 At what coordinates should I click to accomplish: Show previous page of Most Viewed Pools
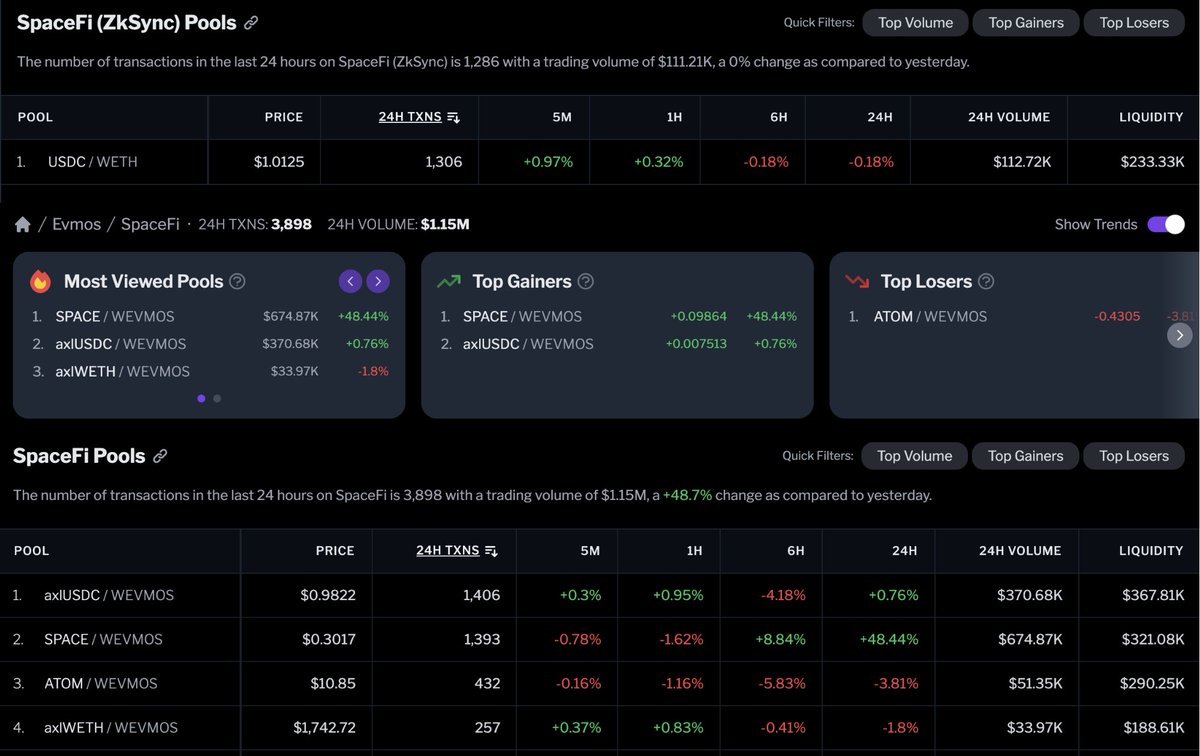coord(350,281)
